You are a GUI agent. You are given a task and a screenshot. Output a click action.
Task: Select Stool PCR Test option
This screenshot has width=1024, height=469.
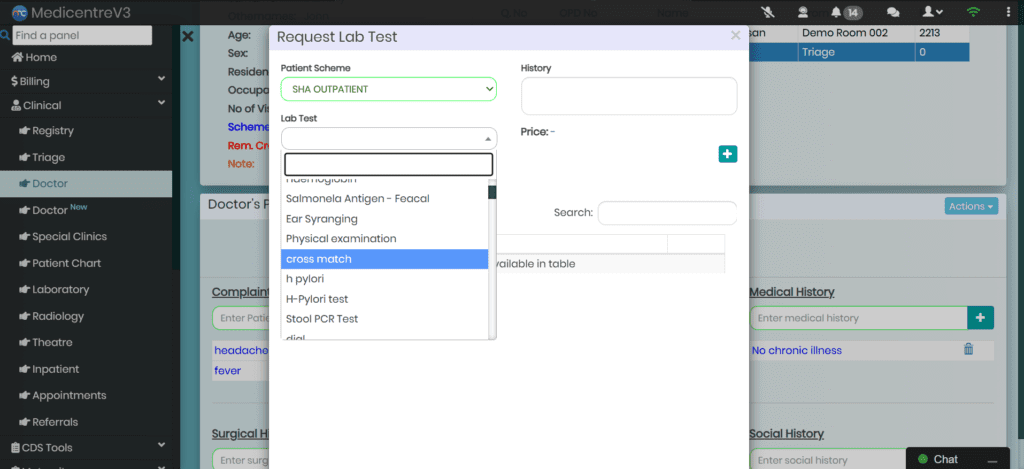(x=385, y=319)
